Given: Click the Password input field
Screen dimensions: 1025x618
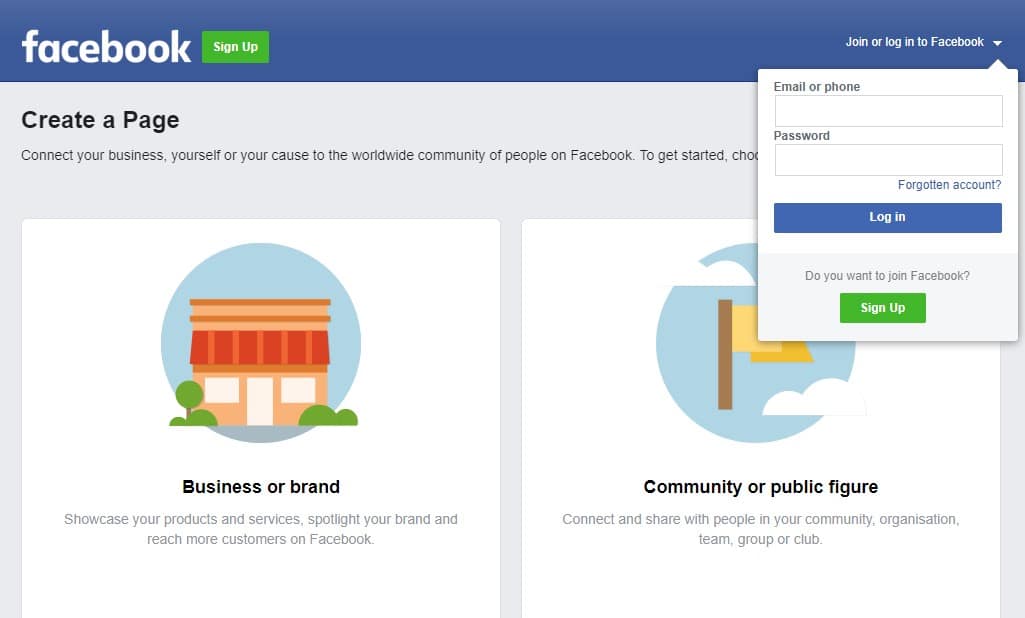Looking at the screenshot, I should pyautogui.click(x=888, y=159).
